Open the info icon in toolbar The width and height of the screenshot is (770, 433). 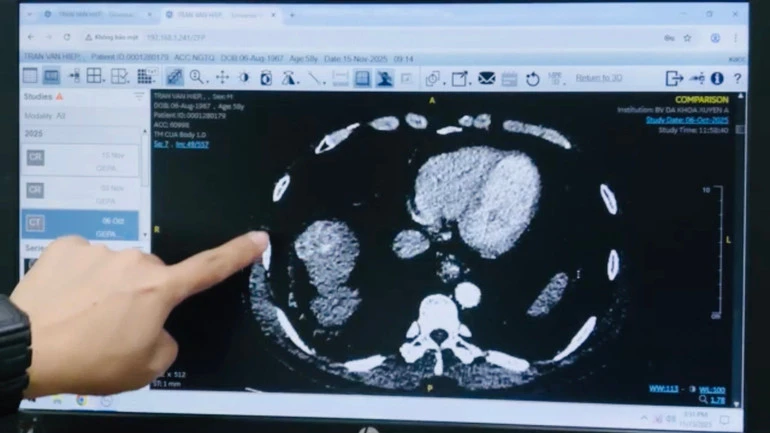[716, 78]
